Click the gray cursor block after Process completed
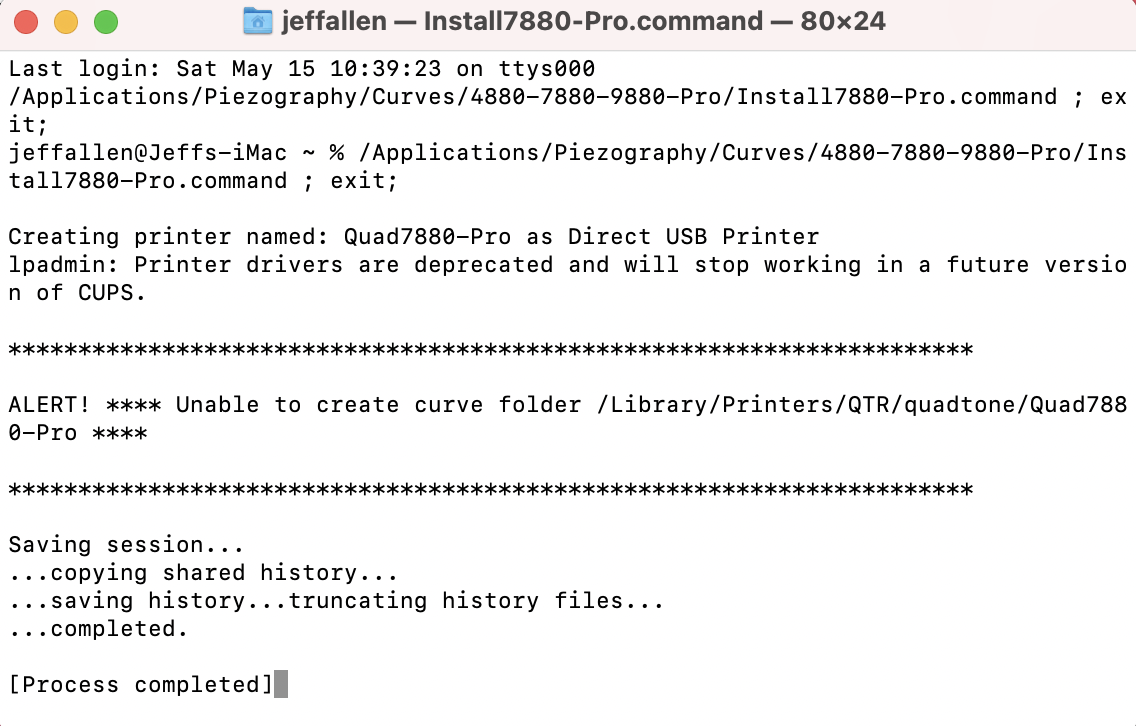The height and width of the screenshot is (726, 1136). [x=281, y=684]
